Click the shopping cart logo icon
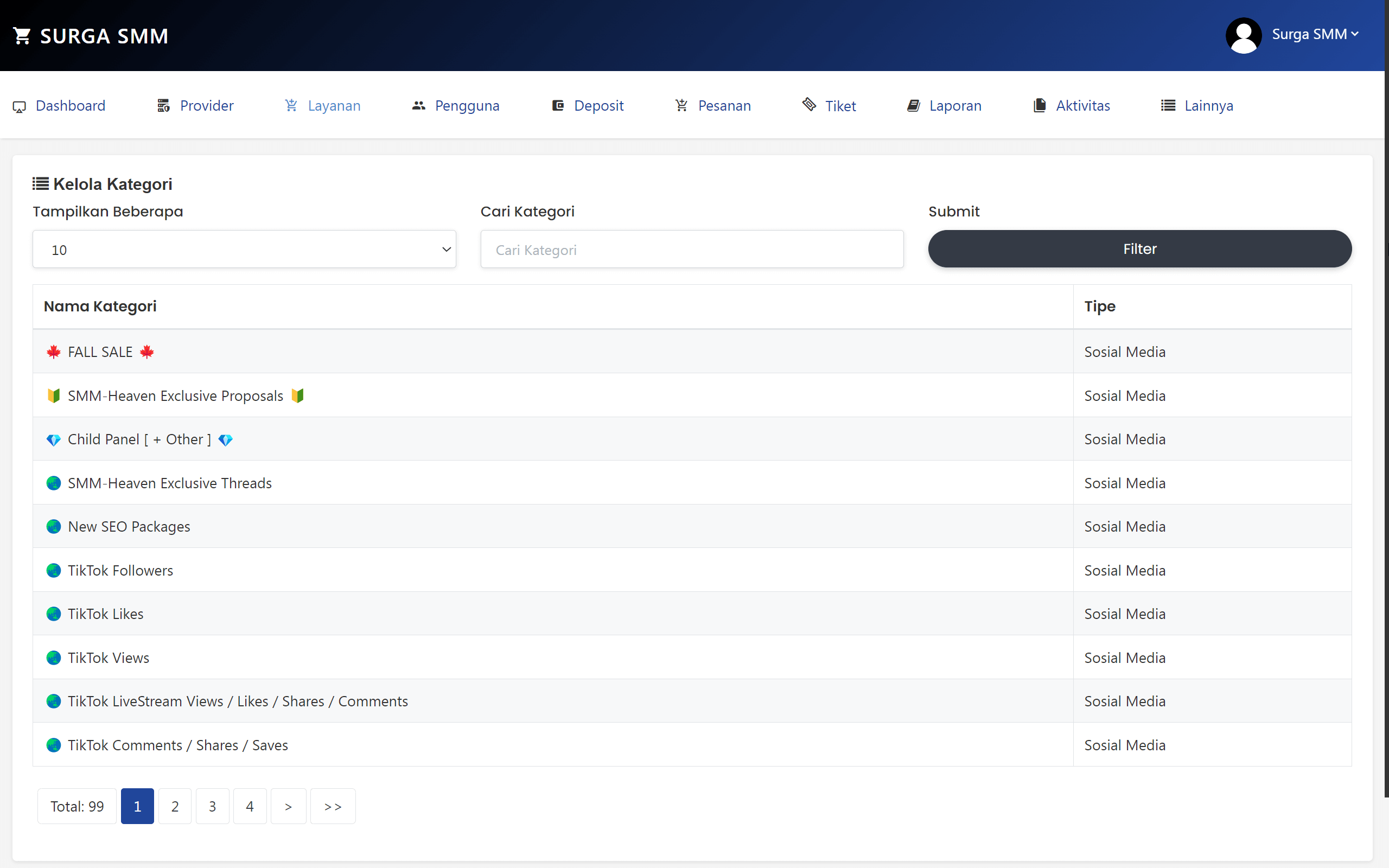1389x868 pixels. [22, 35]
